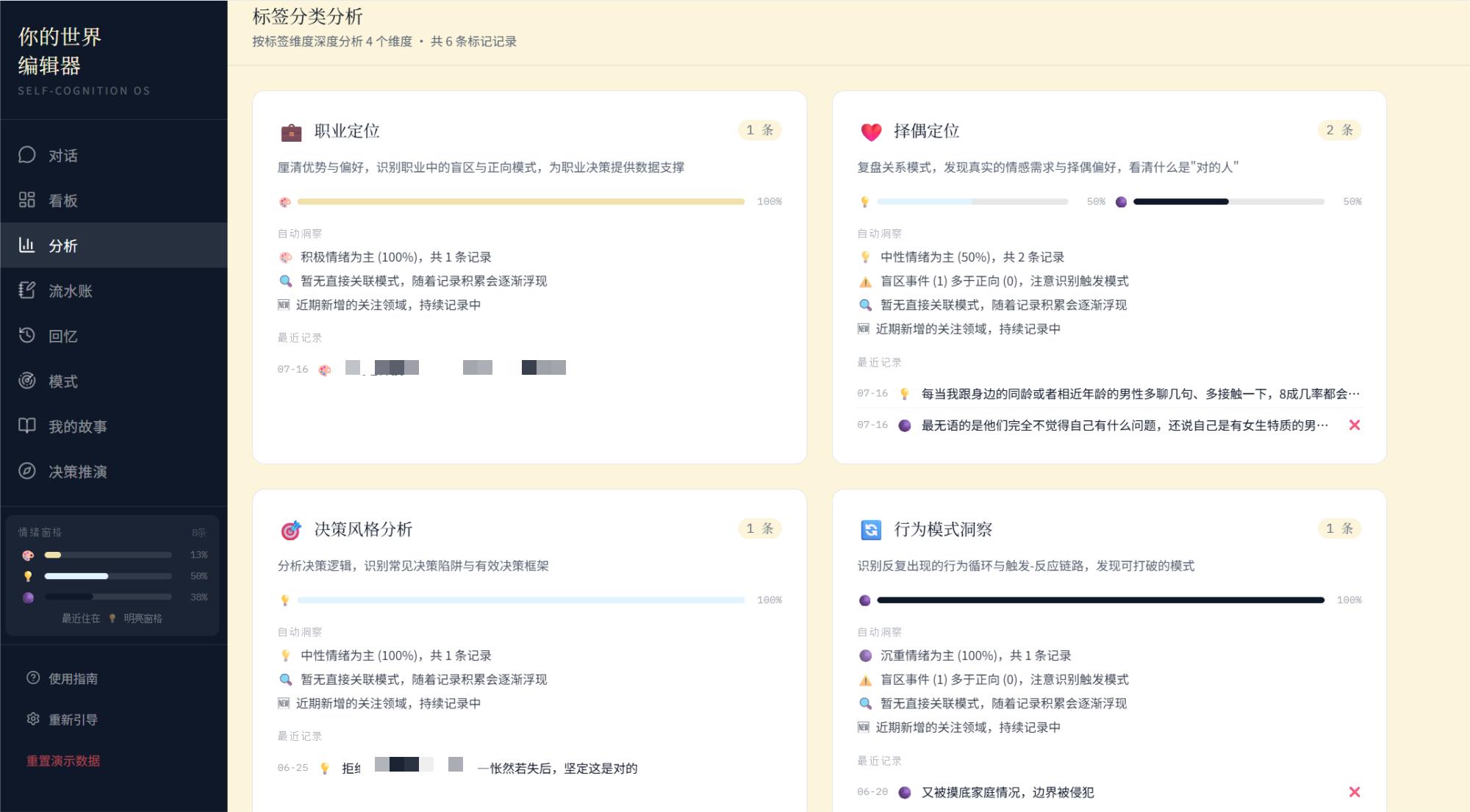This screenshot has width=1470, height=812.
Task: Click the 职业定位 card heading
Action: click(x=347, y=131)
